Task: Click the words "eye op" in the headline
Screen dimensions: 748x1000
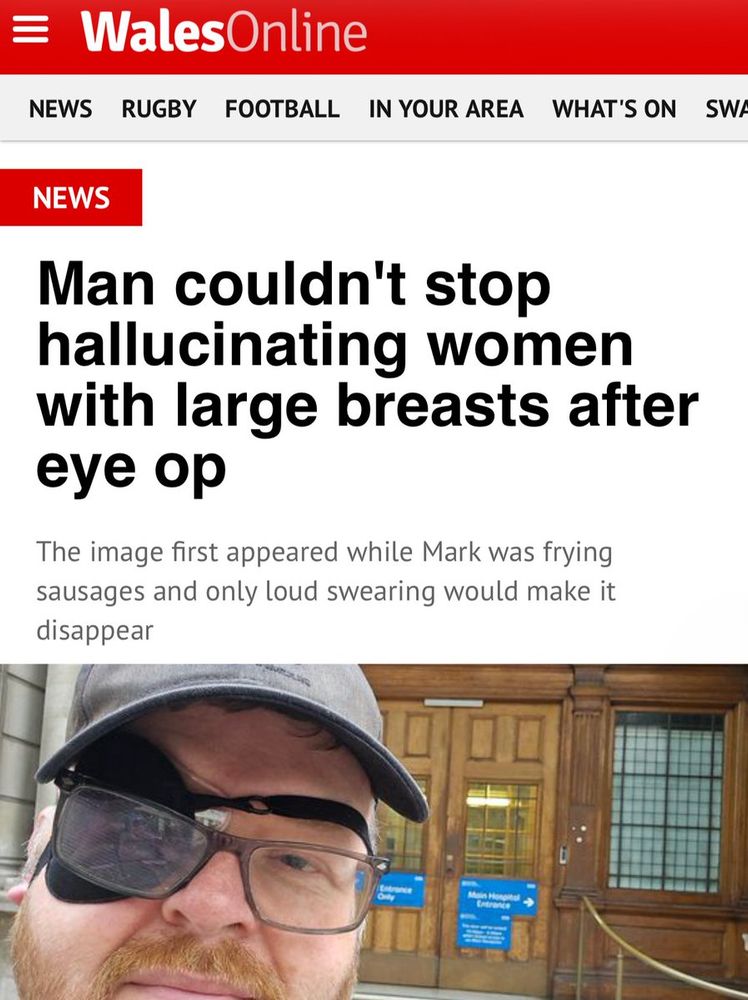Action: [x=131, y=469]
